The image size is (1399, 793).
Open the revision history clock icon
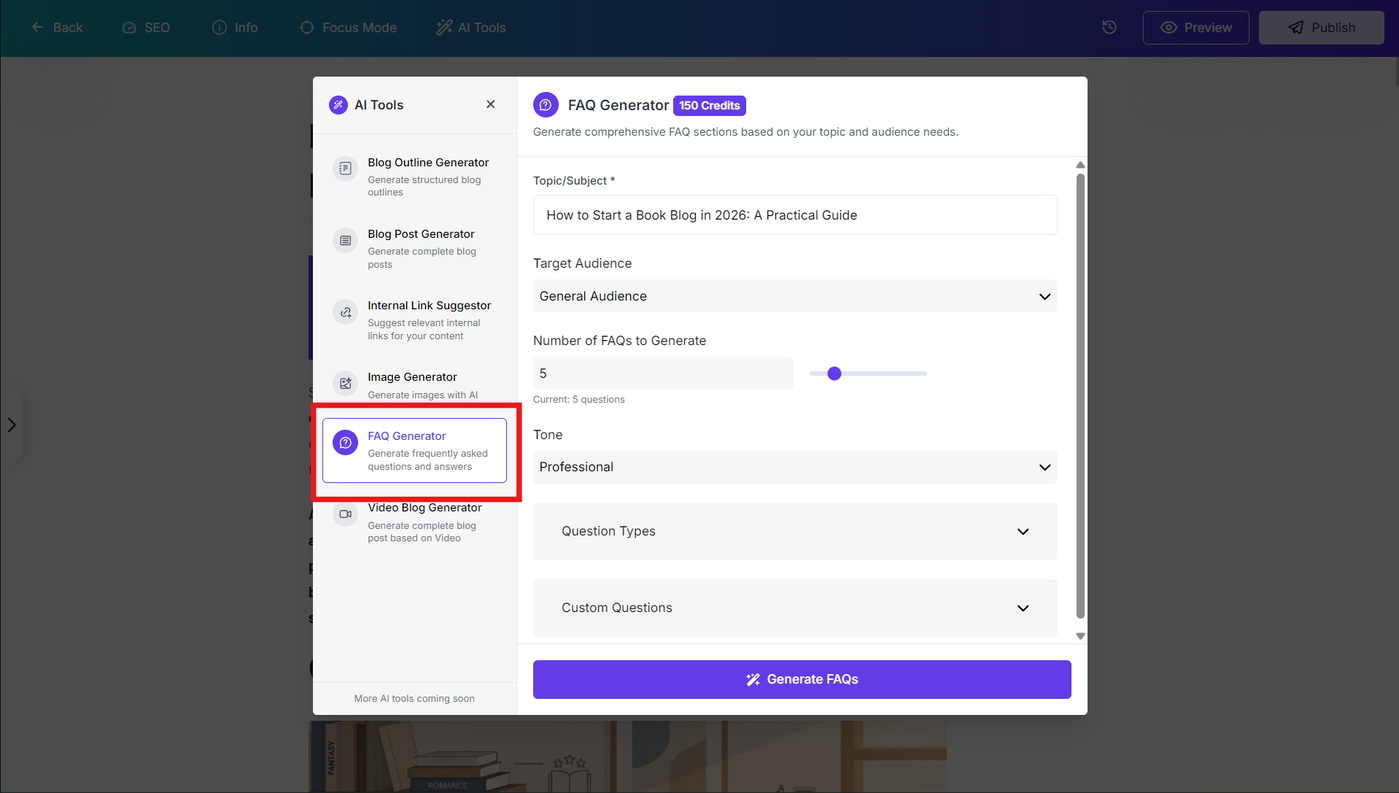click(x=1109, y=28)
